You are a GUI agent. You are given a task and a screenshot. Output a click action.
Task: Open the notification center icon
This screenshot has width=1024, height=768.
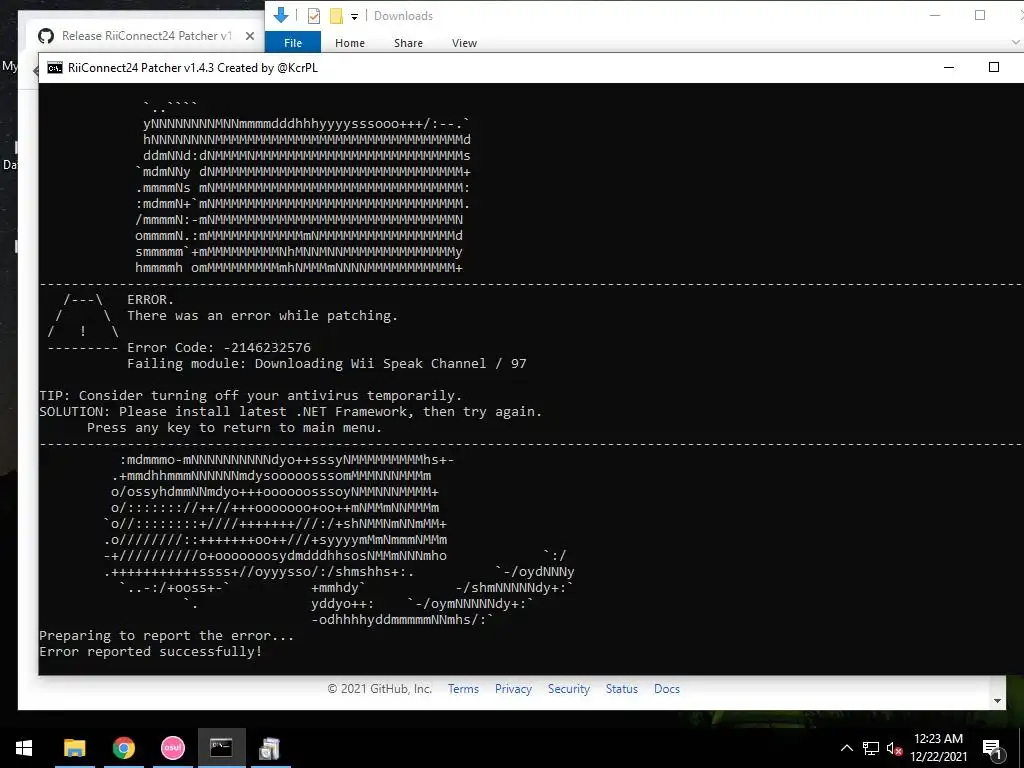(992, 749)
